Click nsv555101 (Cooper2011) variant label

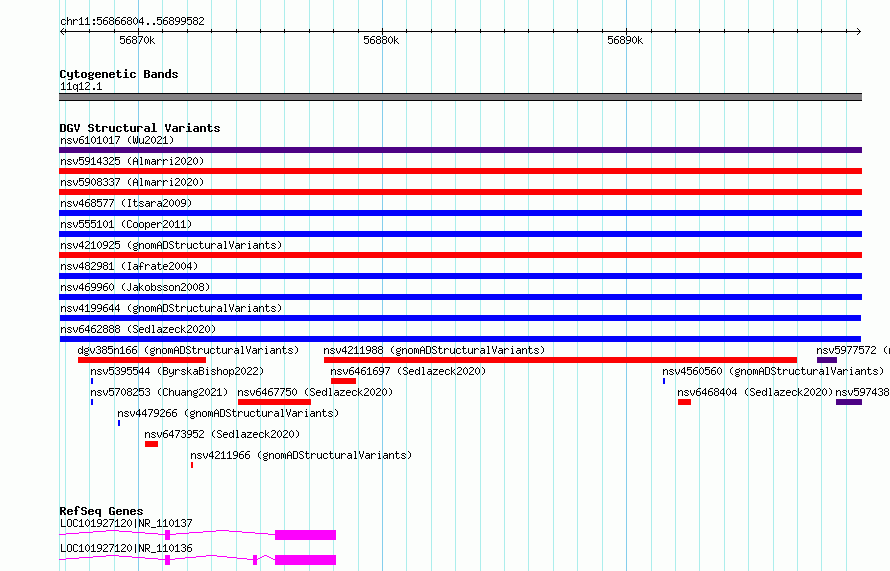[126, 224]
